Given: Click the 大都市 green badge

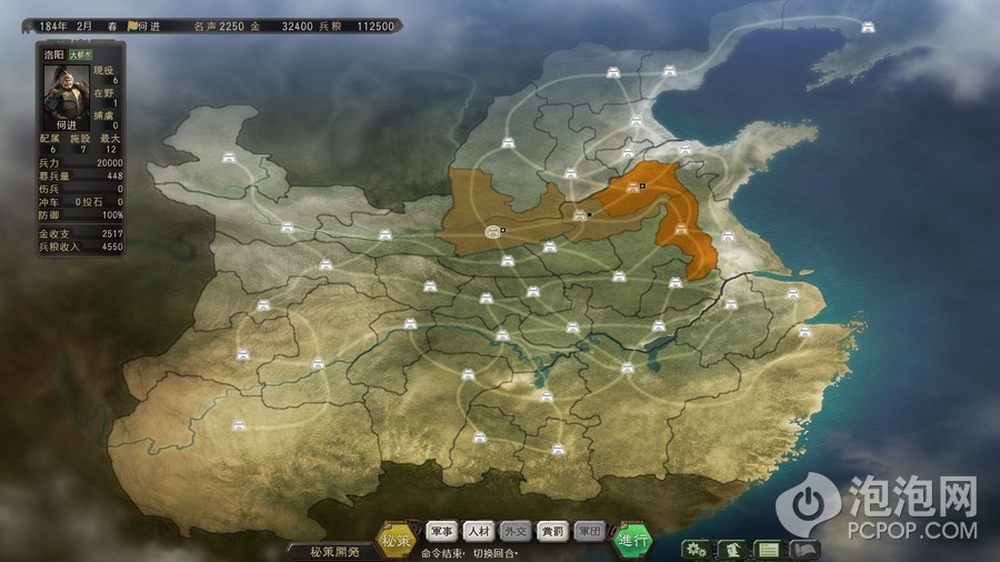Looking at the screenshot, I should pyautogui.click(x=80, y=55).
